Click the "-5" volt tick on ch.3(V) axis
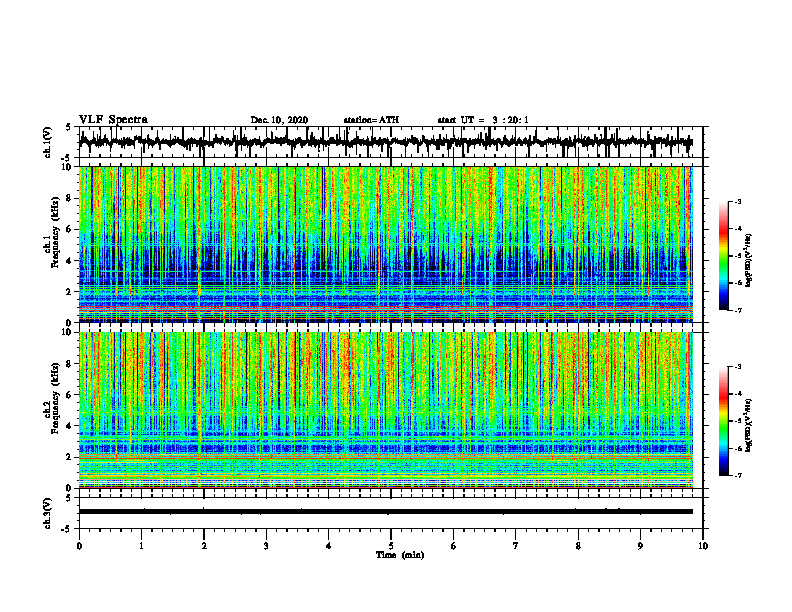 [67, 529]
